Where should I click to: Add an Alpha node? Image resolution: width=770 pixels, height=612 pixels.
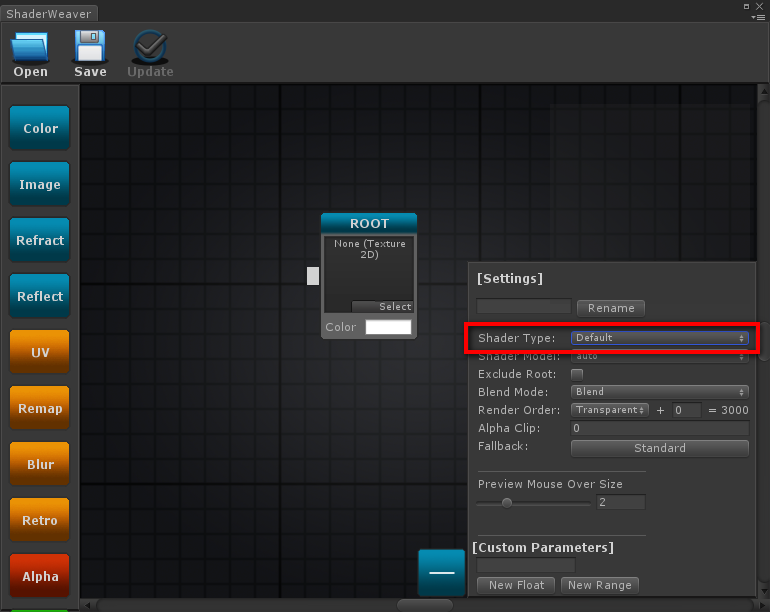(x=40, y=576)
